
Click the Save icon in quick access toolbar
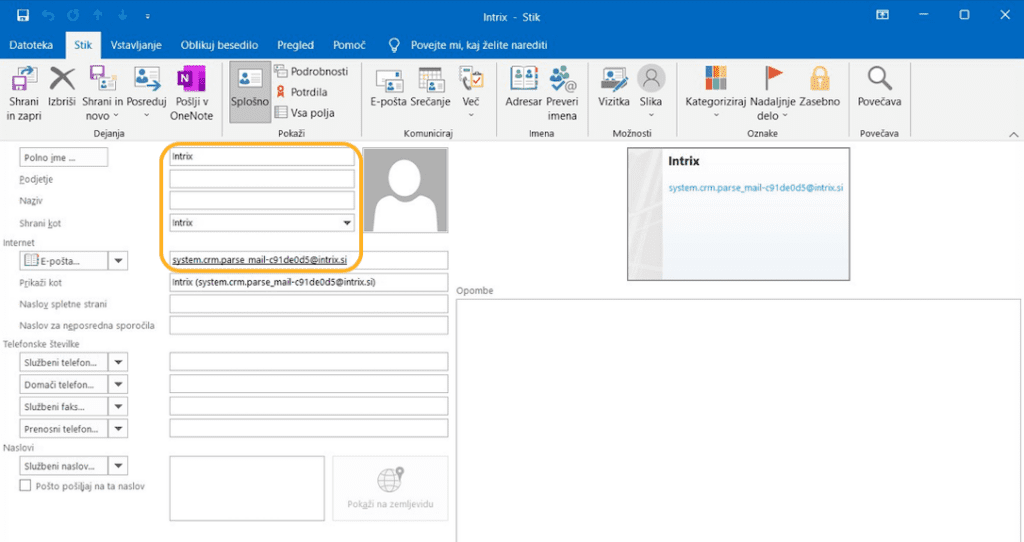coord(23,15)
